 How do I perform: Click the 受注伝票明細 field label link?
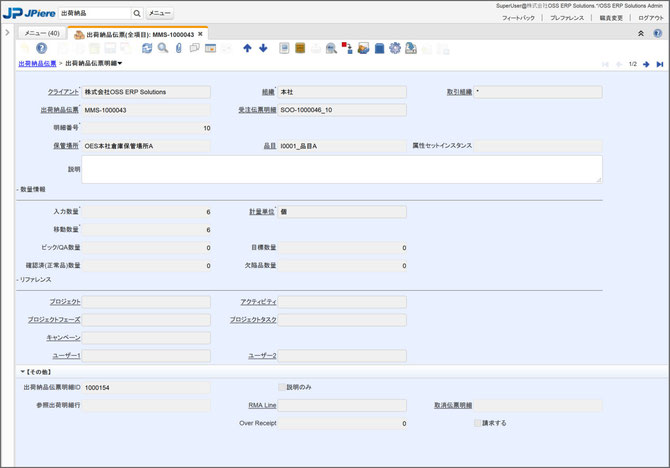click(x=257, y=110)
